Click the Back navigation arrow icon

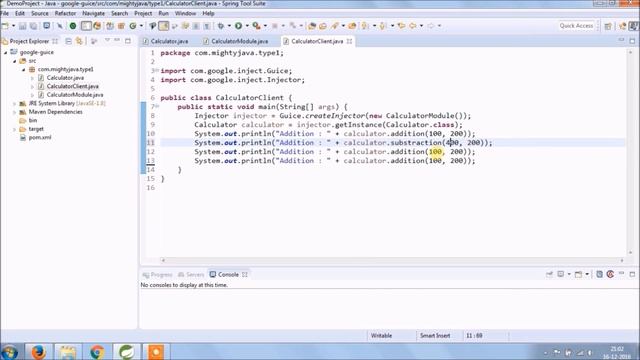click(x=413, y=26)
